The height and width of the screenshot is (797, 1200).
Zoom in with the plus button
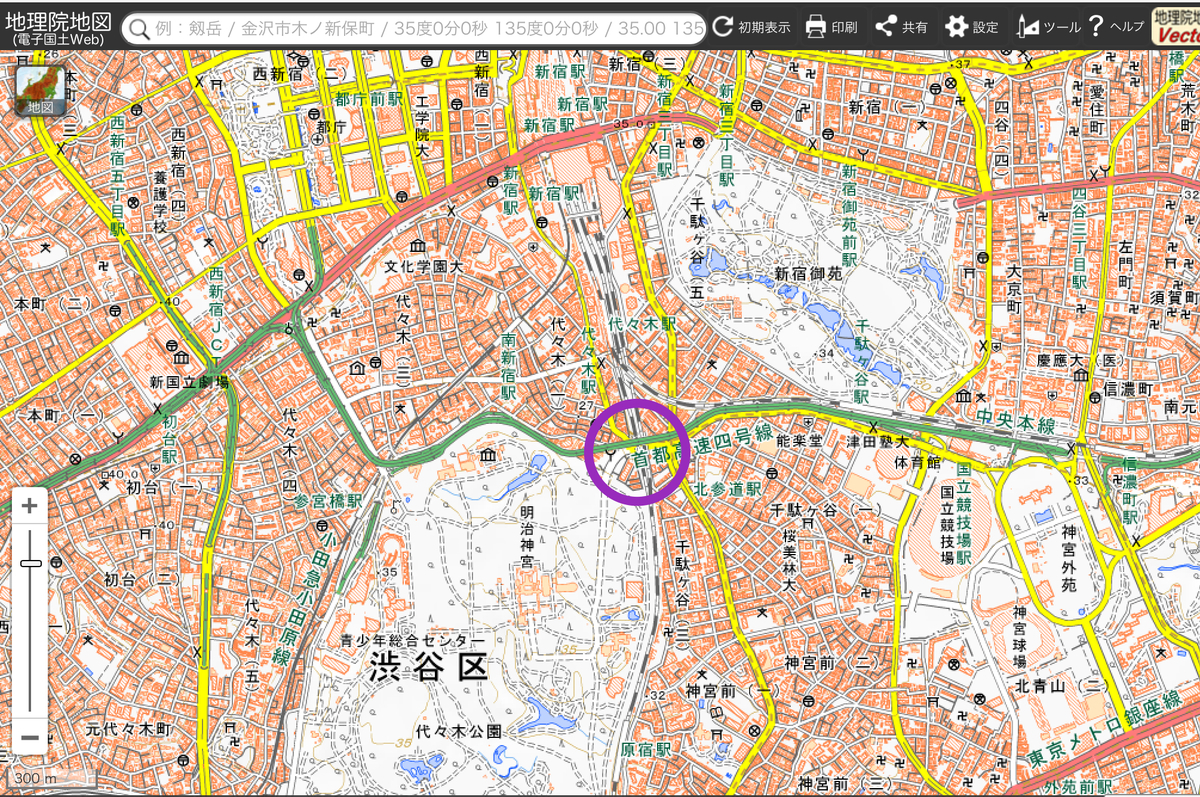tap(30, 506)
